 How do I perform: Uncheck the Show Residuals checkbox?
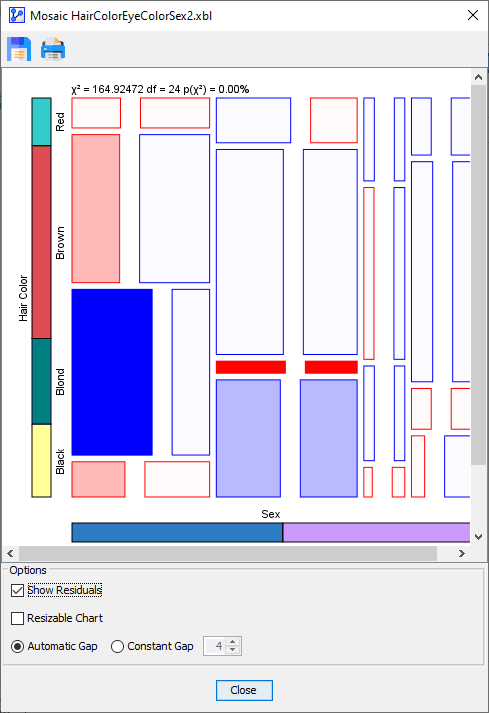pos(17,590)
